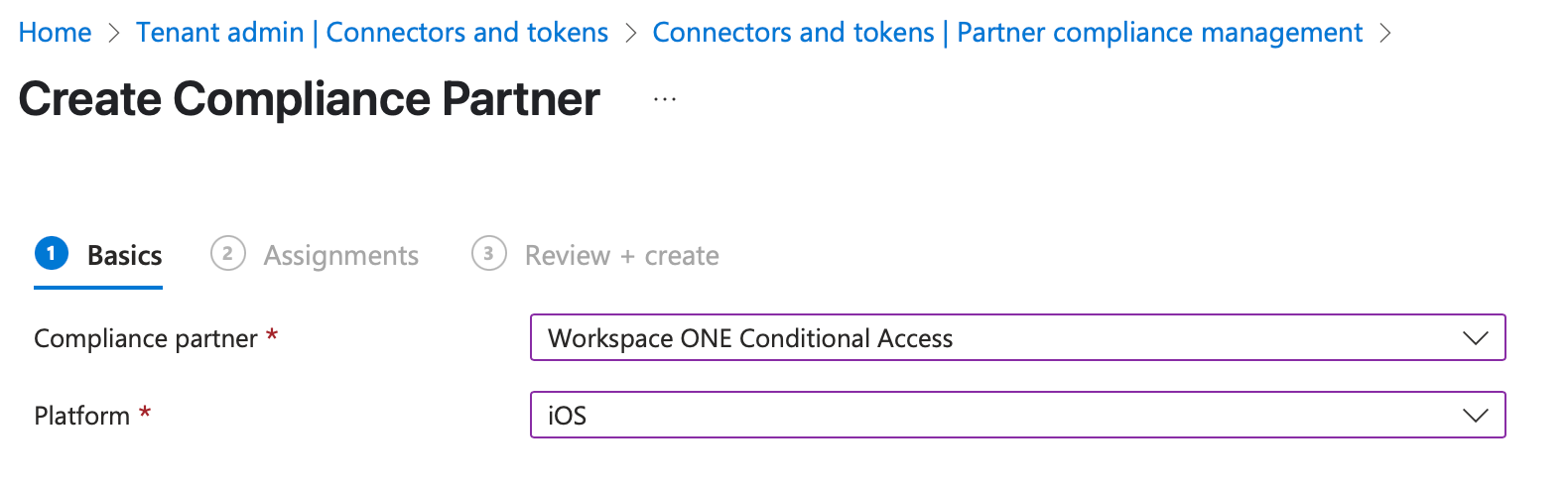
Task: Go back to Partner compliance management breadcrumb
Action: click(1007, 33)
